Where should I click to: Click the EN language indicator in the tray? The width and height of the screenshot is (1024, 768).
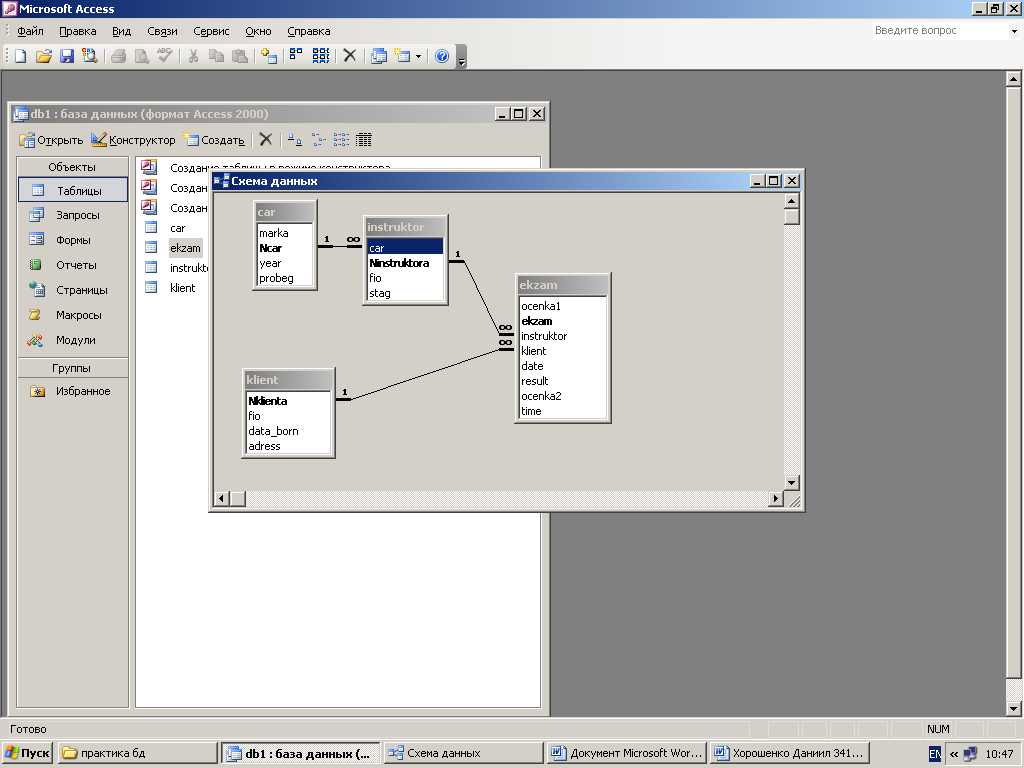935,754
